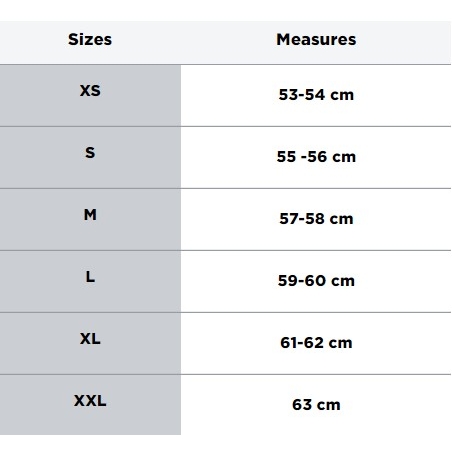Screen dimensions: 452x452
Task: Click the 59-60 cm measurement
Action: point(316,281)
